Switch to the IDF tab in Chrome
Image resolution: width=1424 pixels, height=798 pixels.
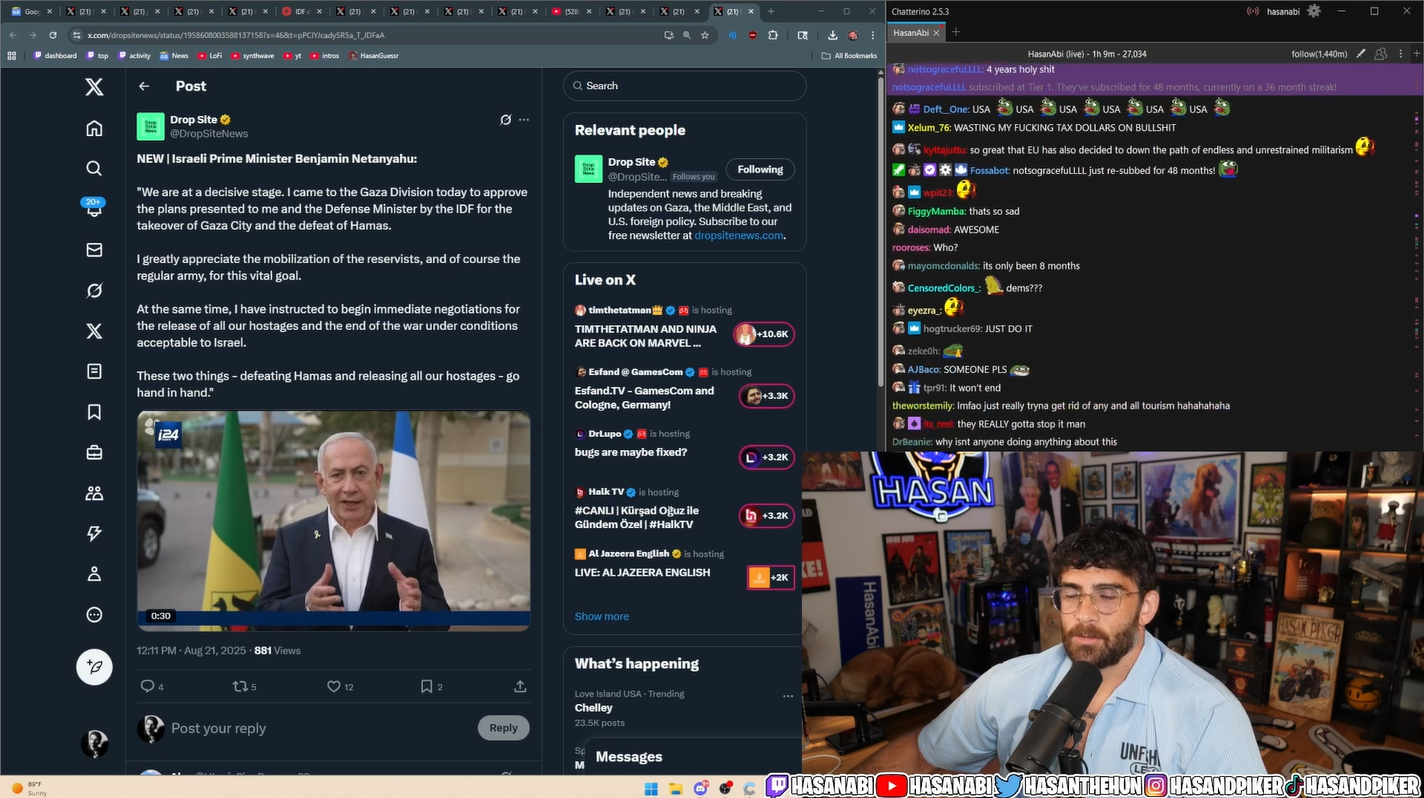(x=301, y=11)
